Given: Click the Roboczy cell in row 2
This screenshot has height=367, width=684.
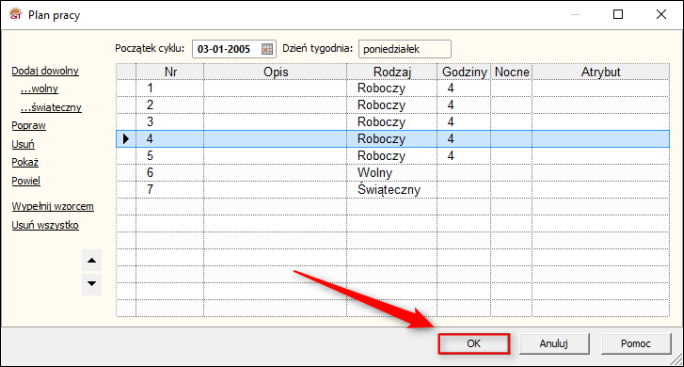Looking at the screenshot, I should (x=392, y=105).
